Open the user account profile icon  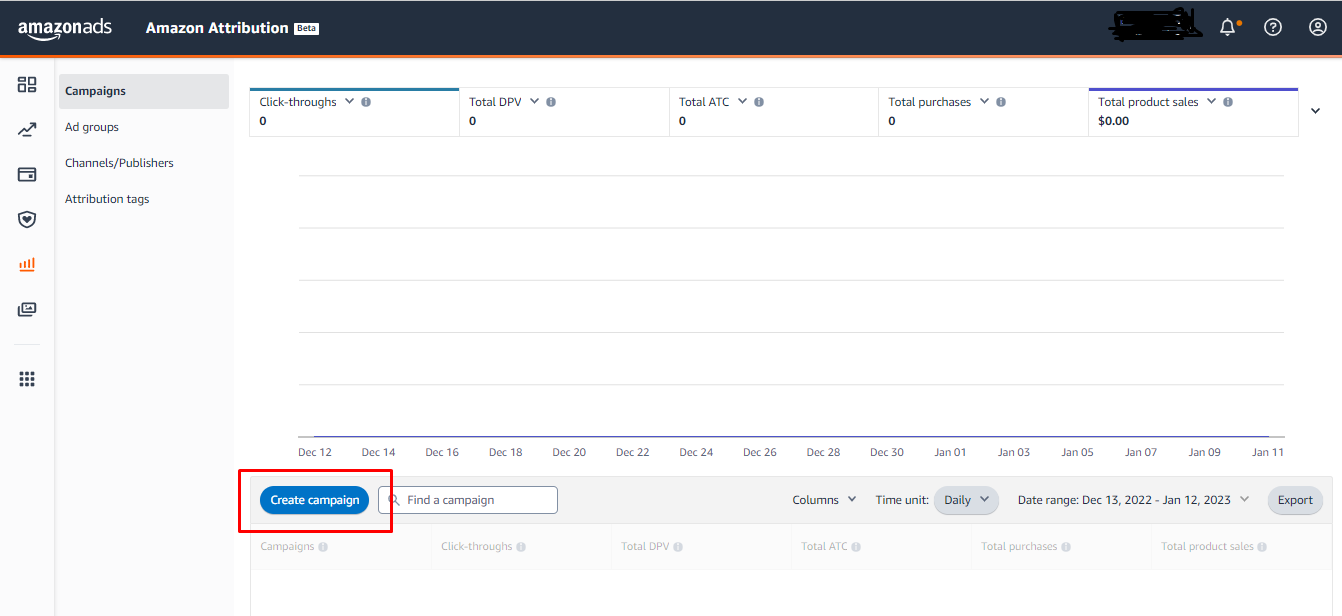1318,28
